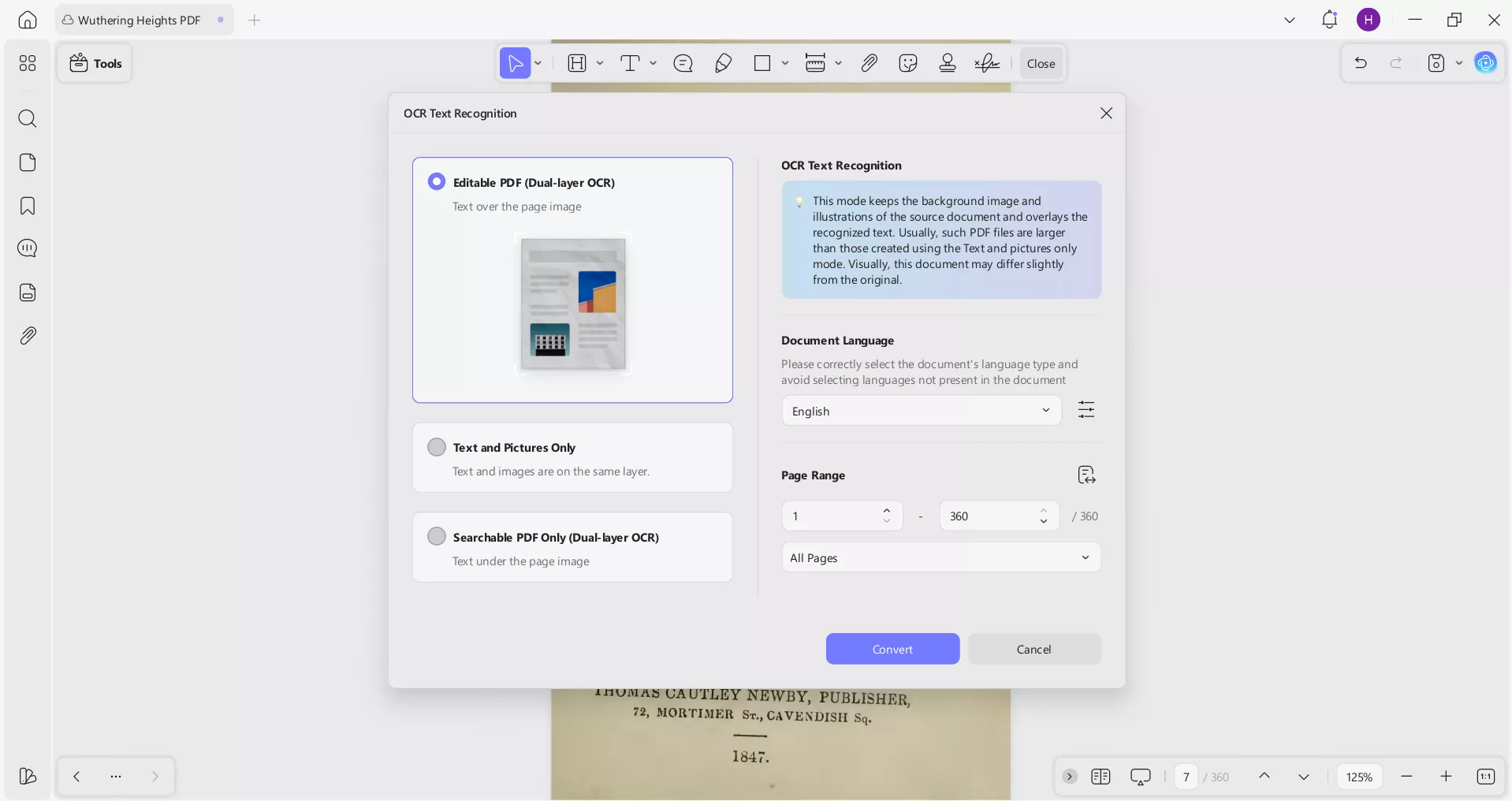This screenshot has width=1512, height=801.
Task: Fit page to actual size
Action: pos(1486,777)
